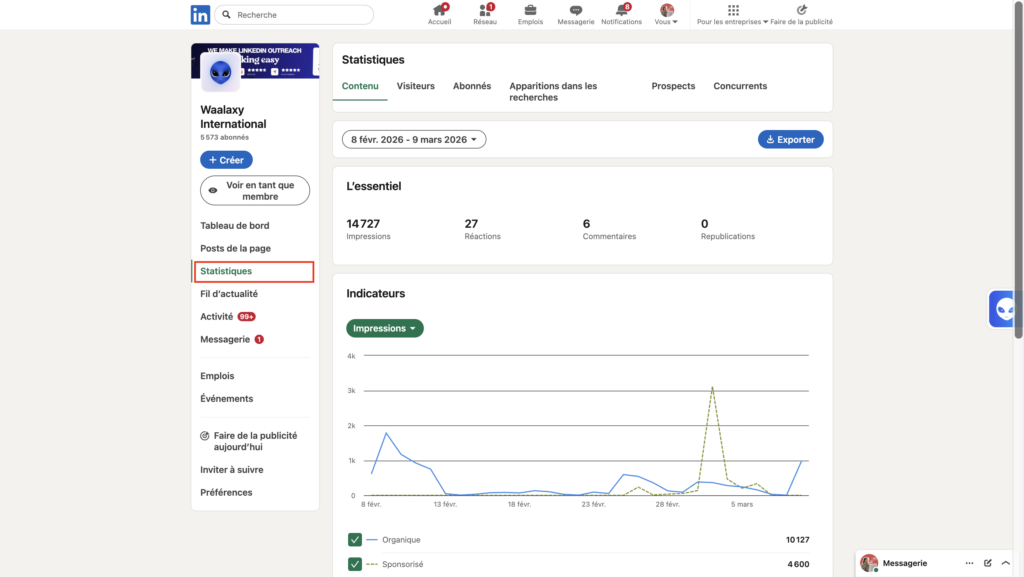This screenshot has height=577, width=1024.
Task: Disable the Sponsorisé data series
Action: pos(353,563)
